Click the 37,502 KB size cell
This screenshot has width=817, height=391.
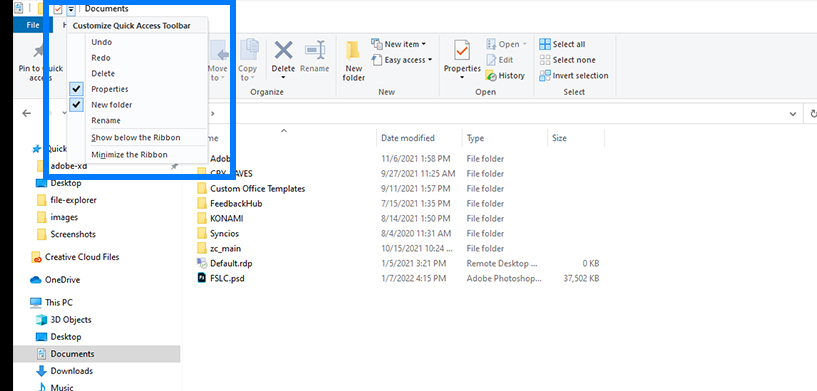(x=581, y=278)
